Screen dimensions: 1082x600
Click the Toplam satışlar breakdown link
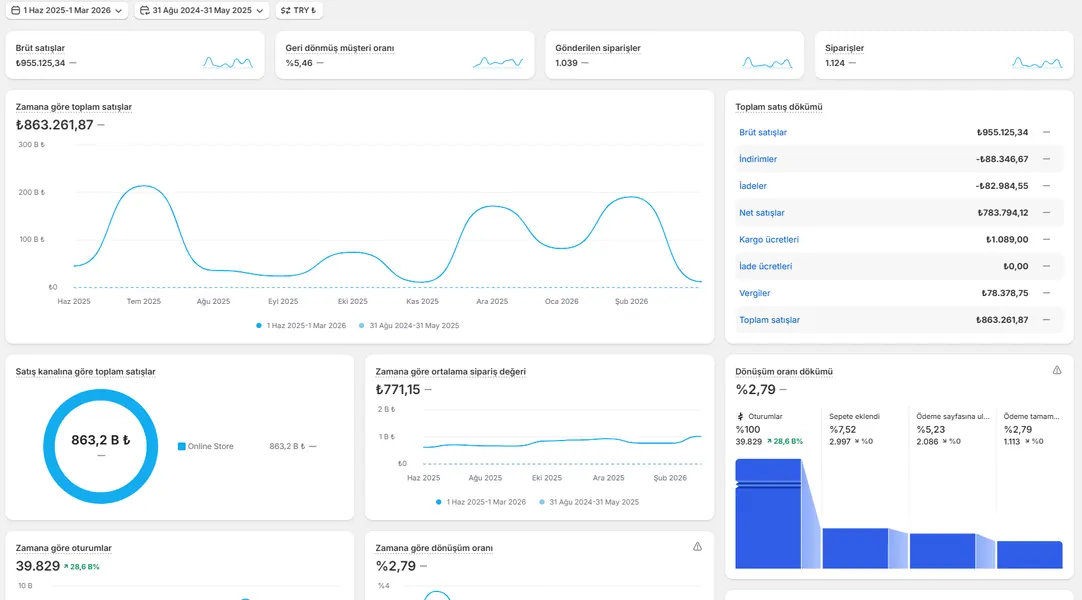[x=769, y=320]
